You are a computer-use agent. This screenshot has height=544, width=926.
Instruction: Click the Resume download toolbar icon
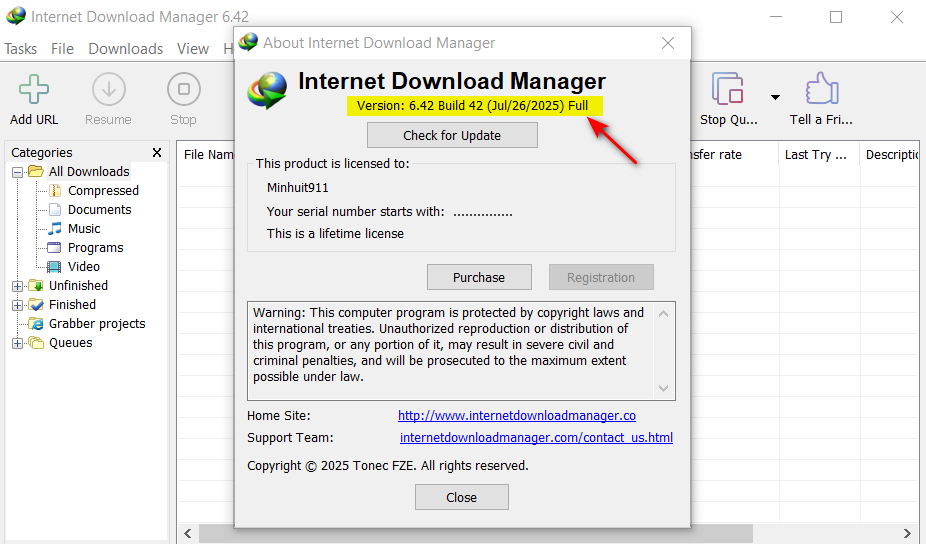point(109,89)
